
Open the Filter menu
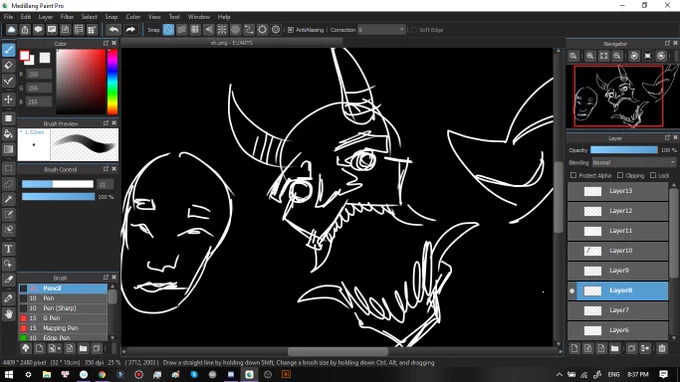(67, 17)
